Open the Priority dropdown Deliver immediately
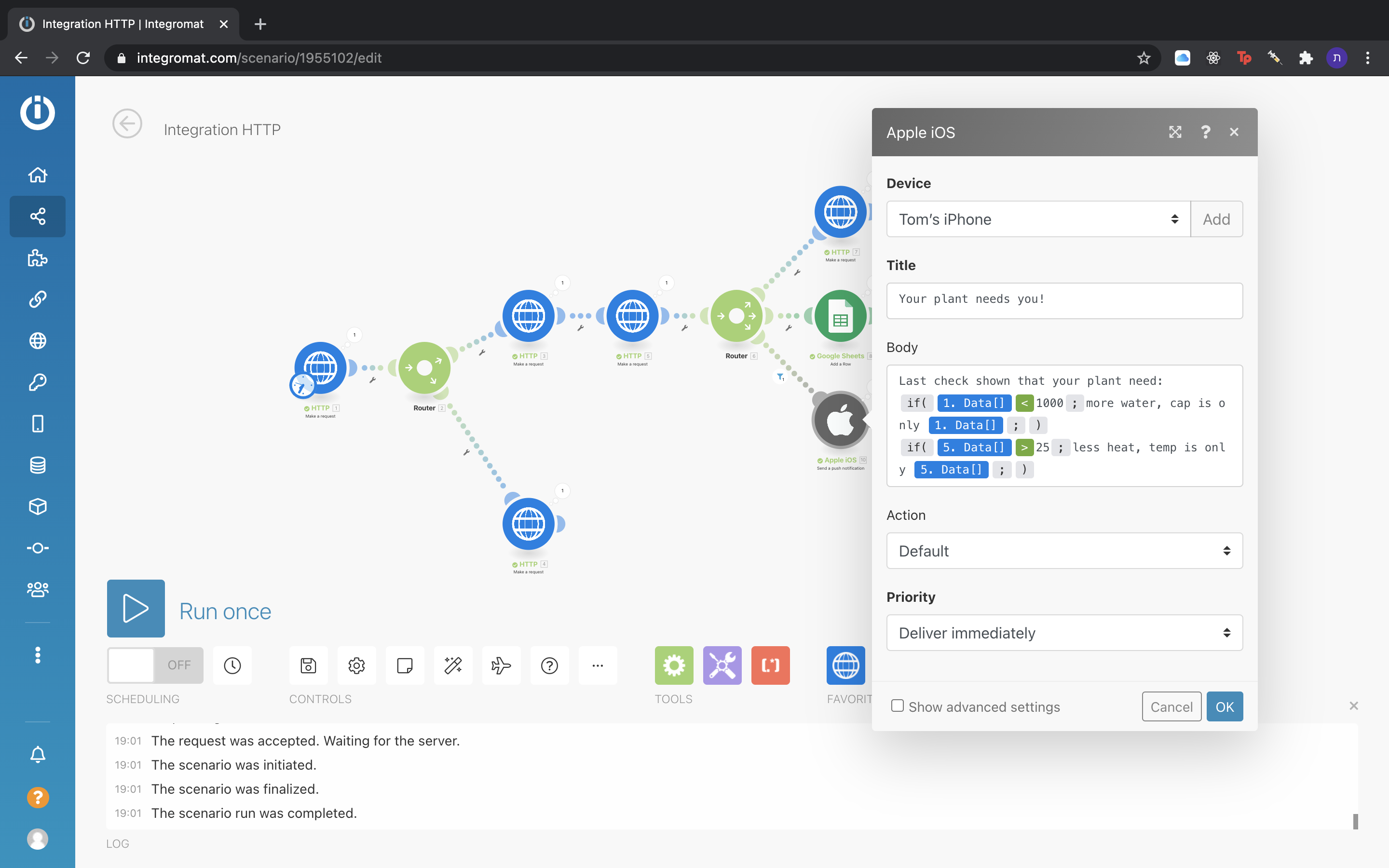This screenshot has height=868, width=1389. pyautogui.click(x=1064, y=633)
